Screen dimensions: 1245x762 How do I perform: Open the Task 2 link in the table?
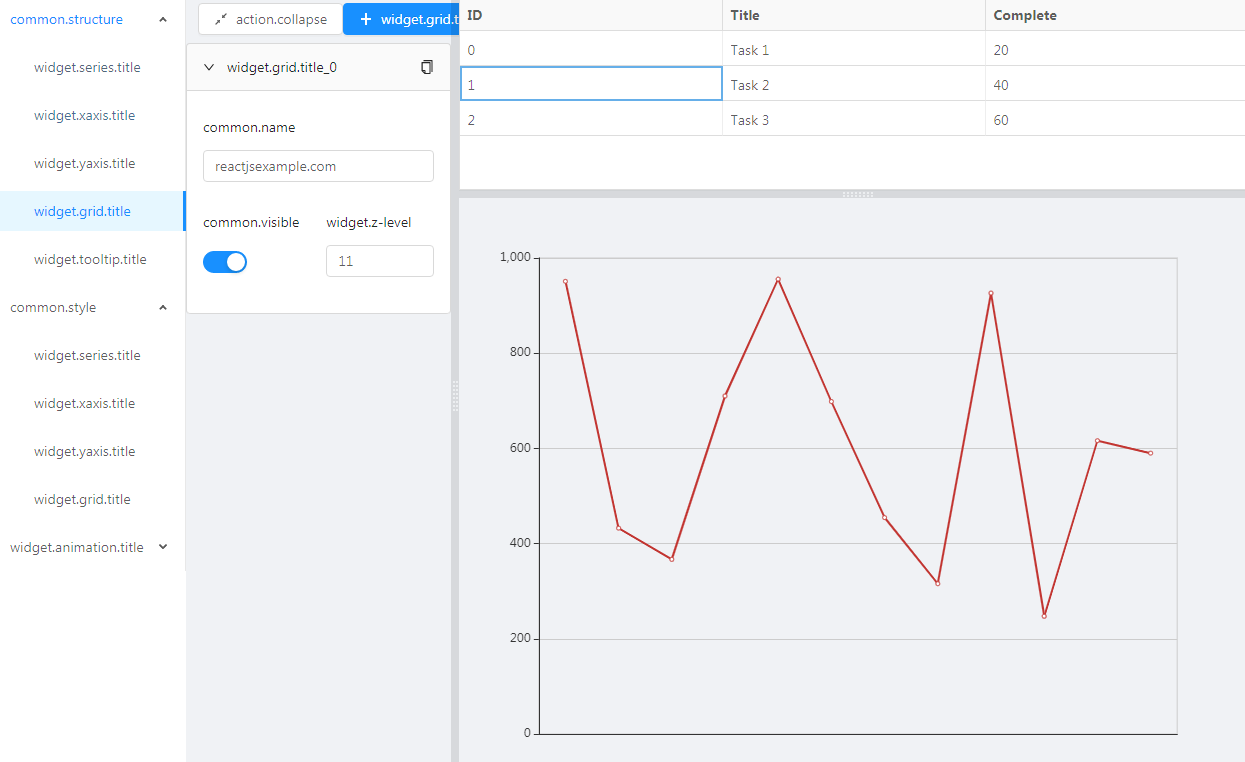click(x=750, y=84)
